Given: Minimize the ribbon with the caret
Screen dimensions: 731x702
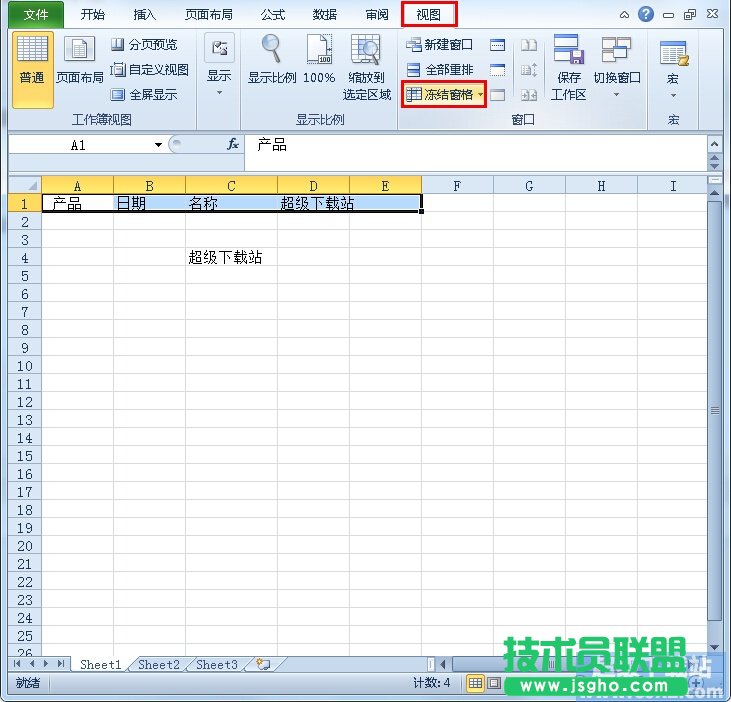Looking at the screenshot, I should pos(624,15).
